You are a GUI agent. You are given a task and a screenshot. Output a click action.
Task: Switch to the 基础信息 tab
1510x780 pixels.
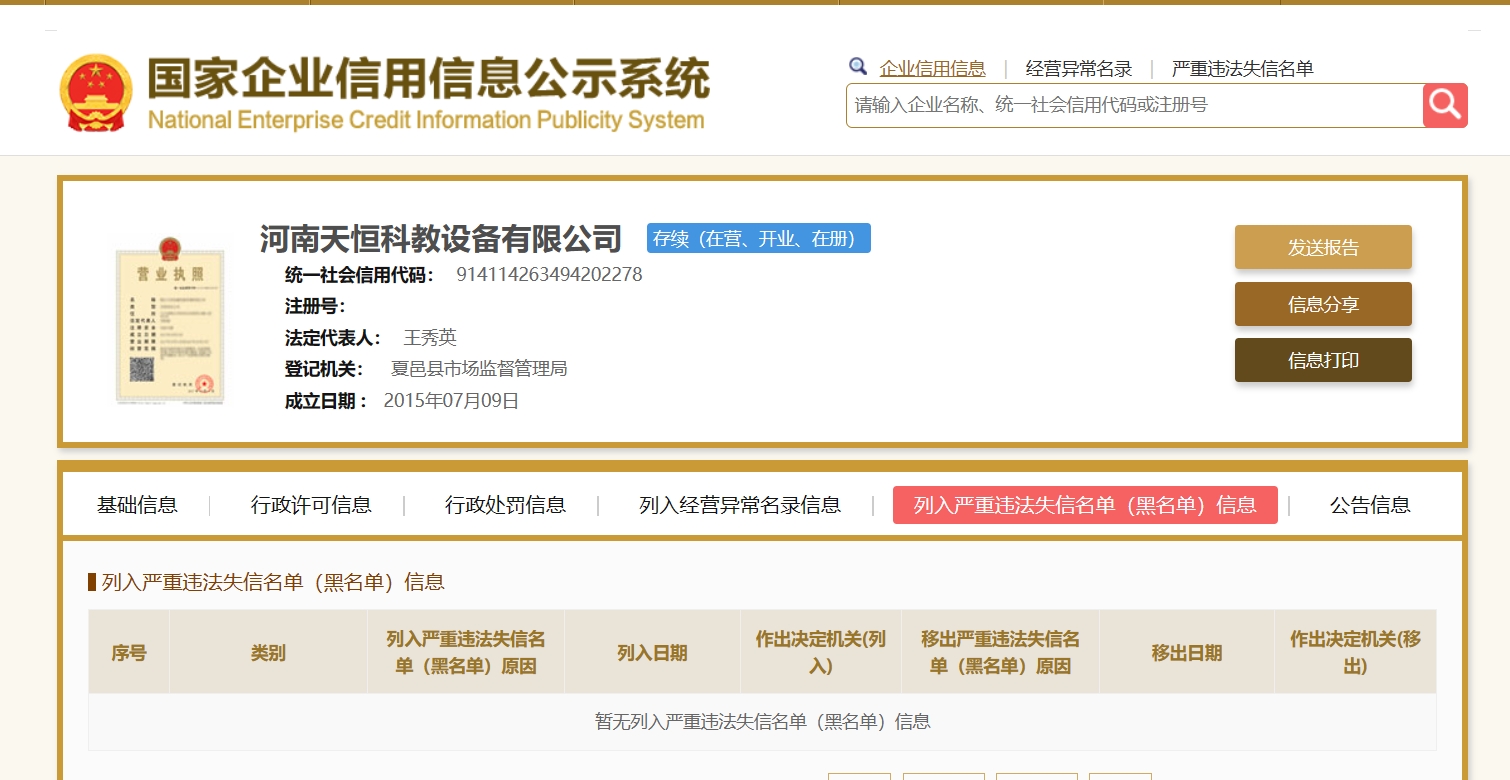[137, 505]
